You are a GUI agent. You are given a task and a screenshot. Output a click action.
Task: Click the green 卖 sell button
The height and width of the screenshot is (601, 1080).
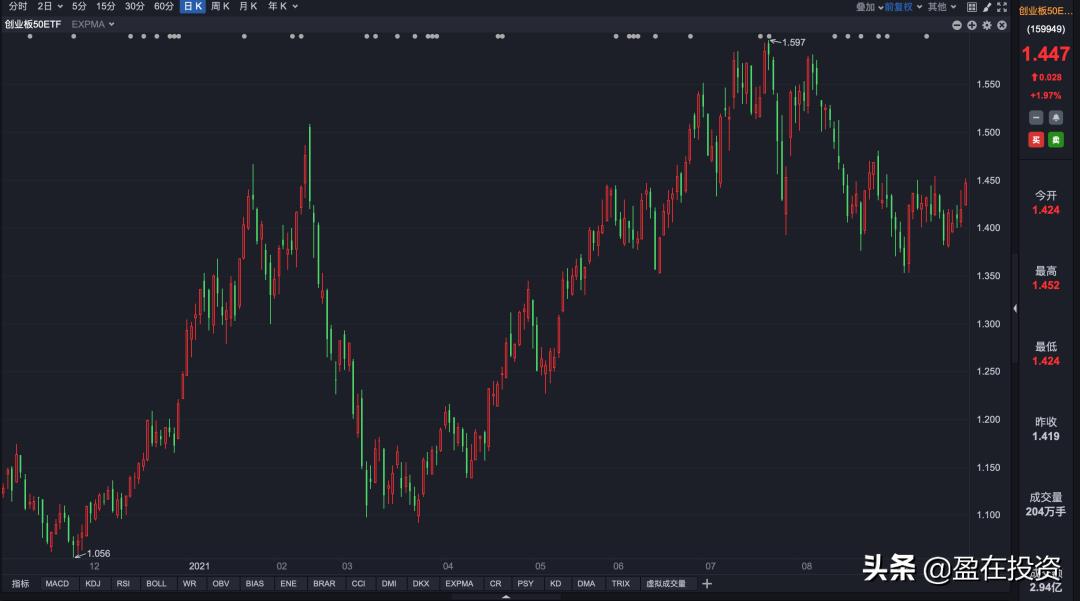1056,140
